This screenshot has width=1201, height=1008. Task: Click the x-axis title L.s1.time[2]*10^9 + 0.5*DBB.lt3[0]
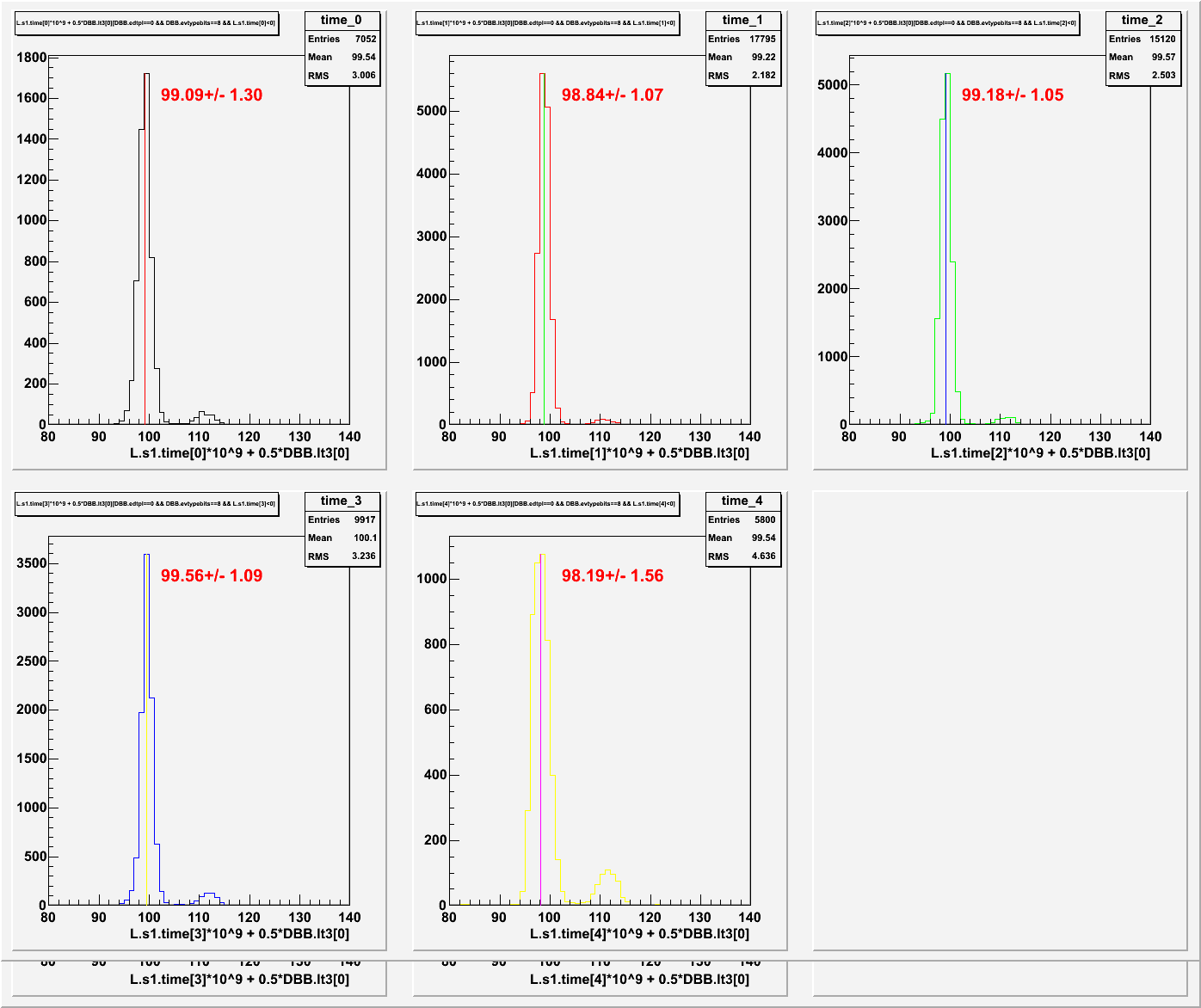[1040, 452]
